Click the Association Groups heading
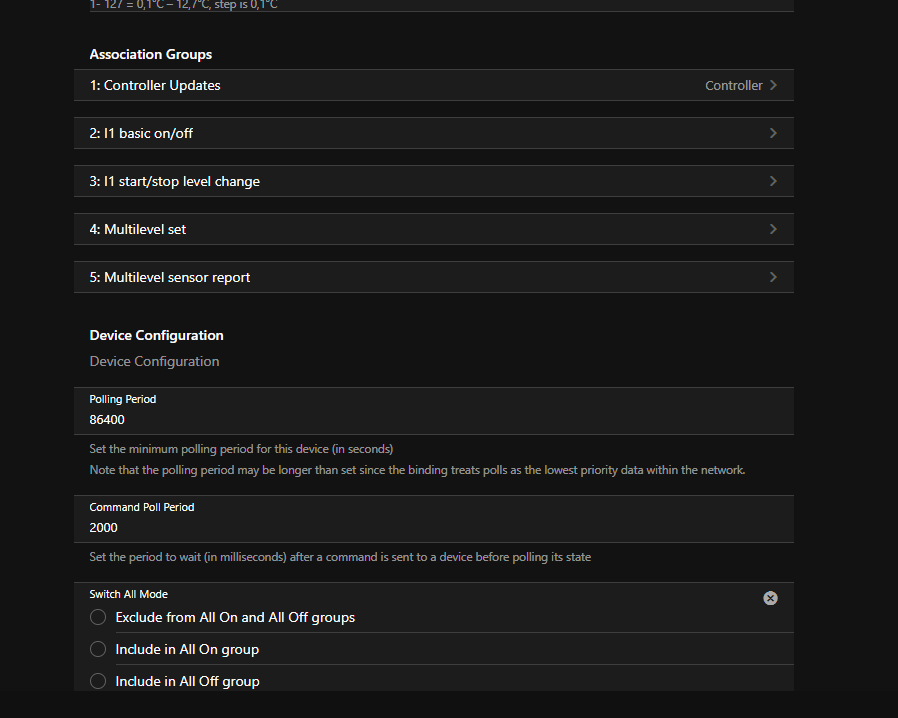 (x=150, y=54)
